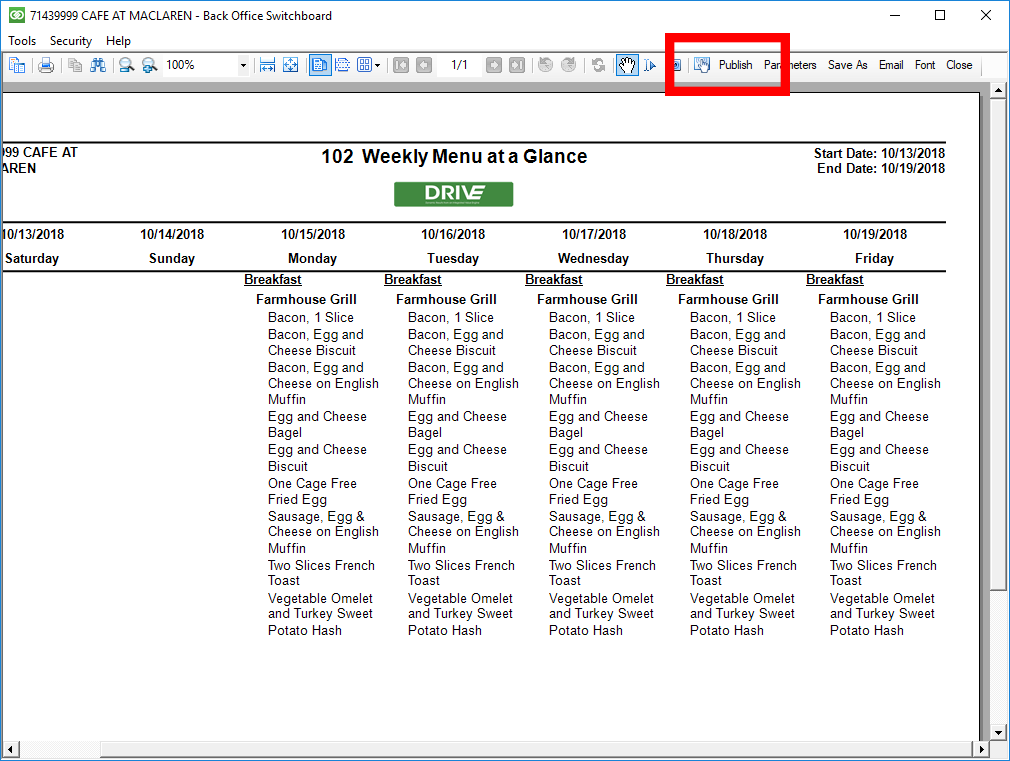Click the Copy icon in toolbar
Viewport: 1010px width, 761px height.
(x=75, y=65)
